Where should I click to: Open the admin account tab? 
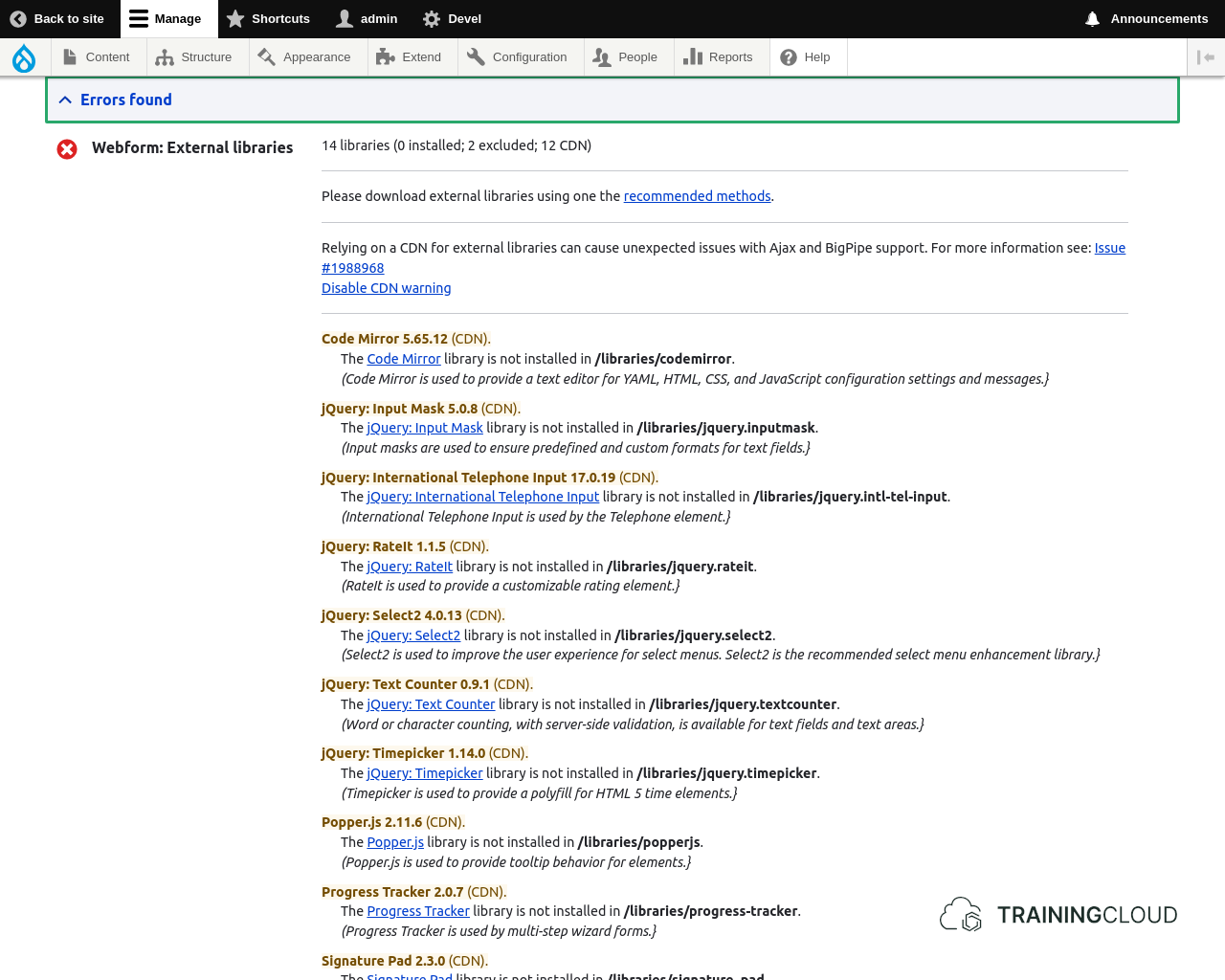click(367, 19)
